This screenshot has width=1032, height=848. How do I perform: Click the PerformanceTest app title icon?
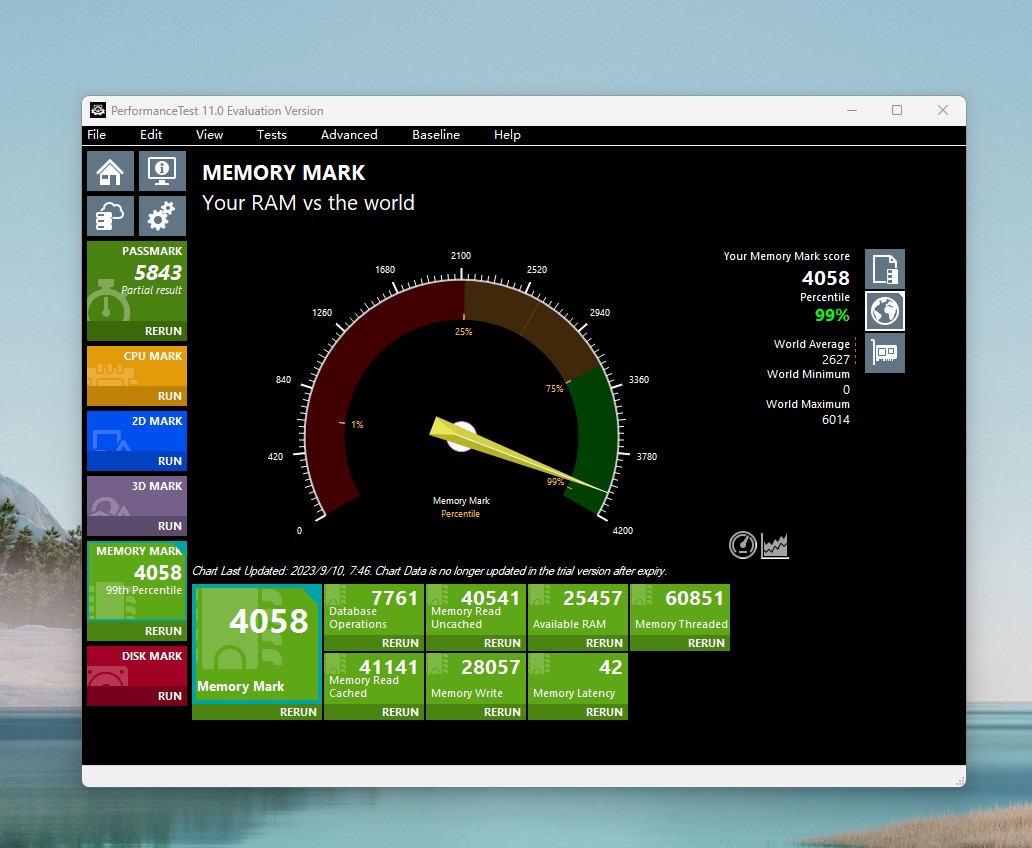(98, 111)
